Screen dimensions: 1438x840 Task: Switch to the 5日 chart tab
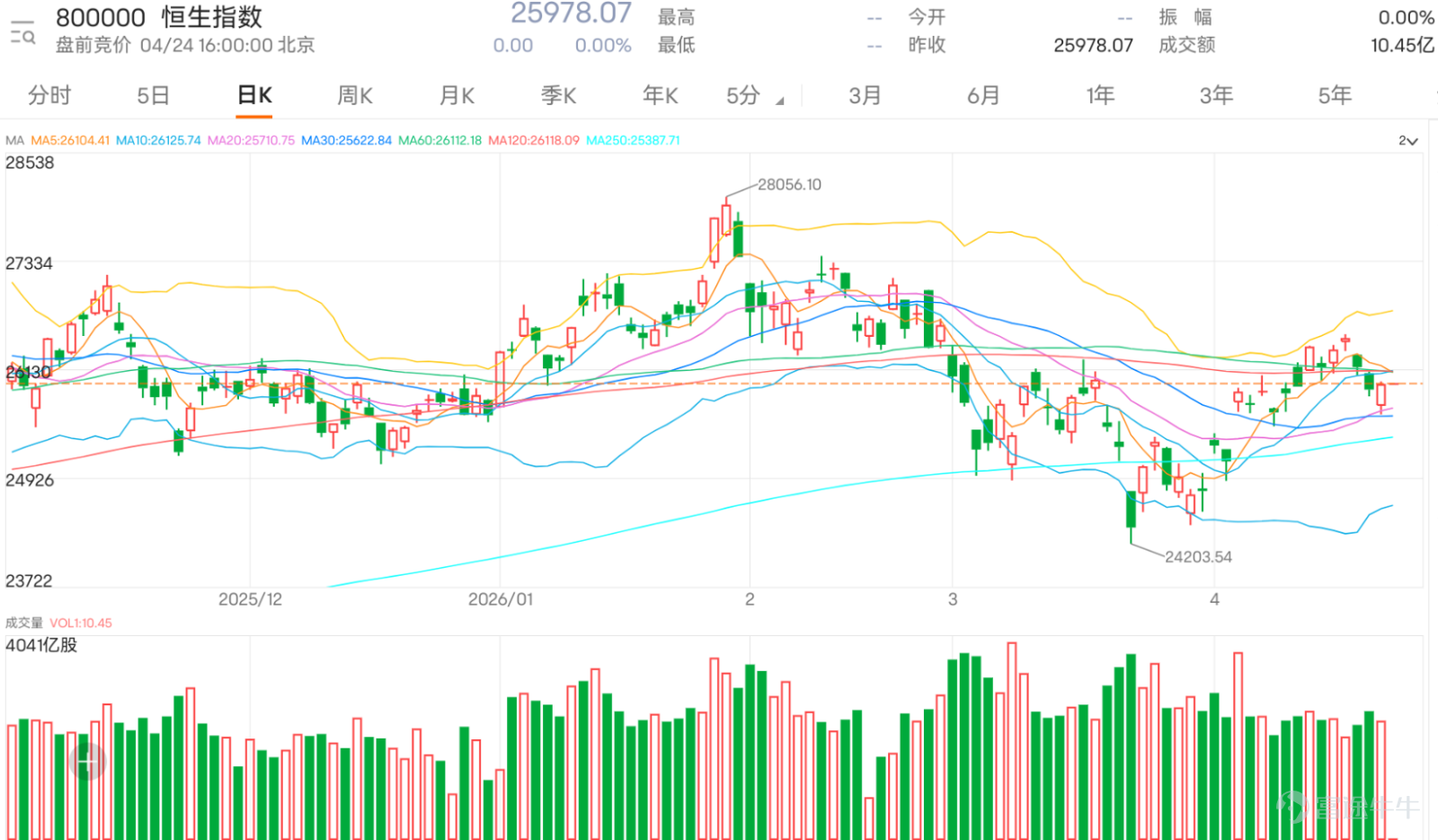(x=153, y=95)
